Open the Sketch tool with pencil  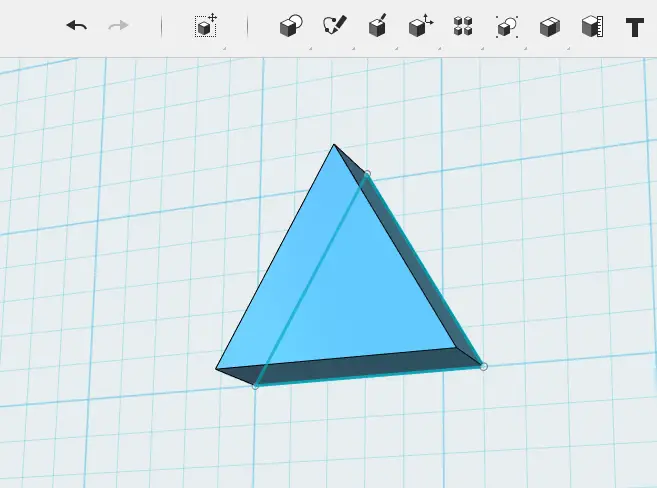pos(335,25)
